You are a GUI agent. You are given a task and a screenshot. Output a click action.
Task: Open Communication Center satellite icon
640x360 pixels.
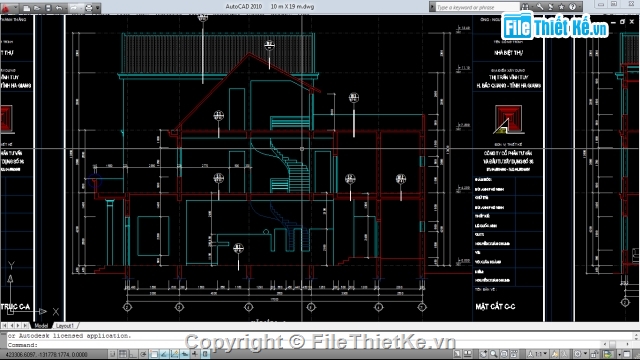pyautogui.click(x=551, y=7)
